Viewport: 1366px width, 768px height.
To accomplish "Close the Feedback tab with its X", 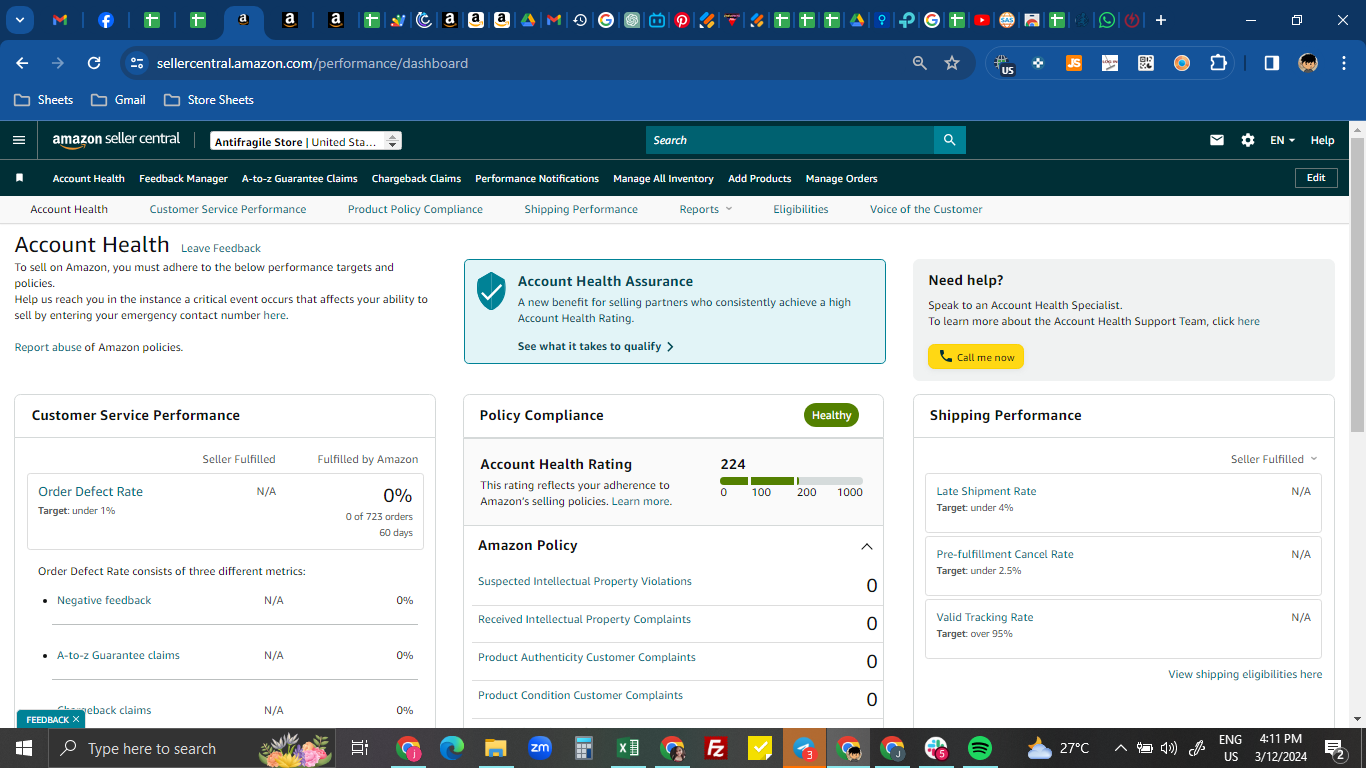I will 76,719.
